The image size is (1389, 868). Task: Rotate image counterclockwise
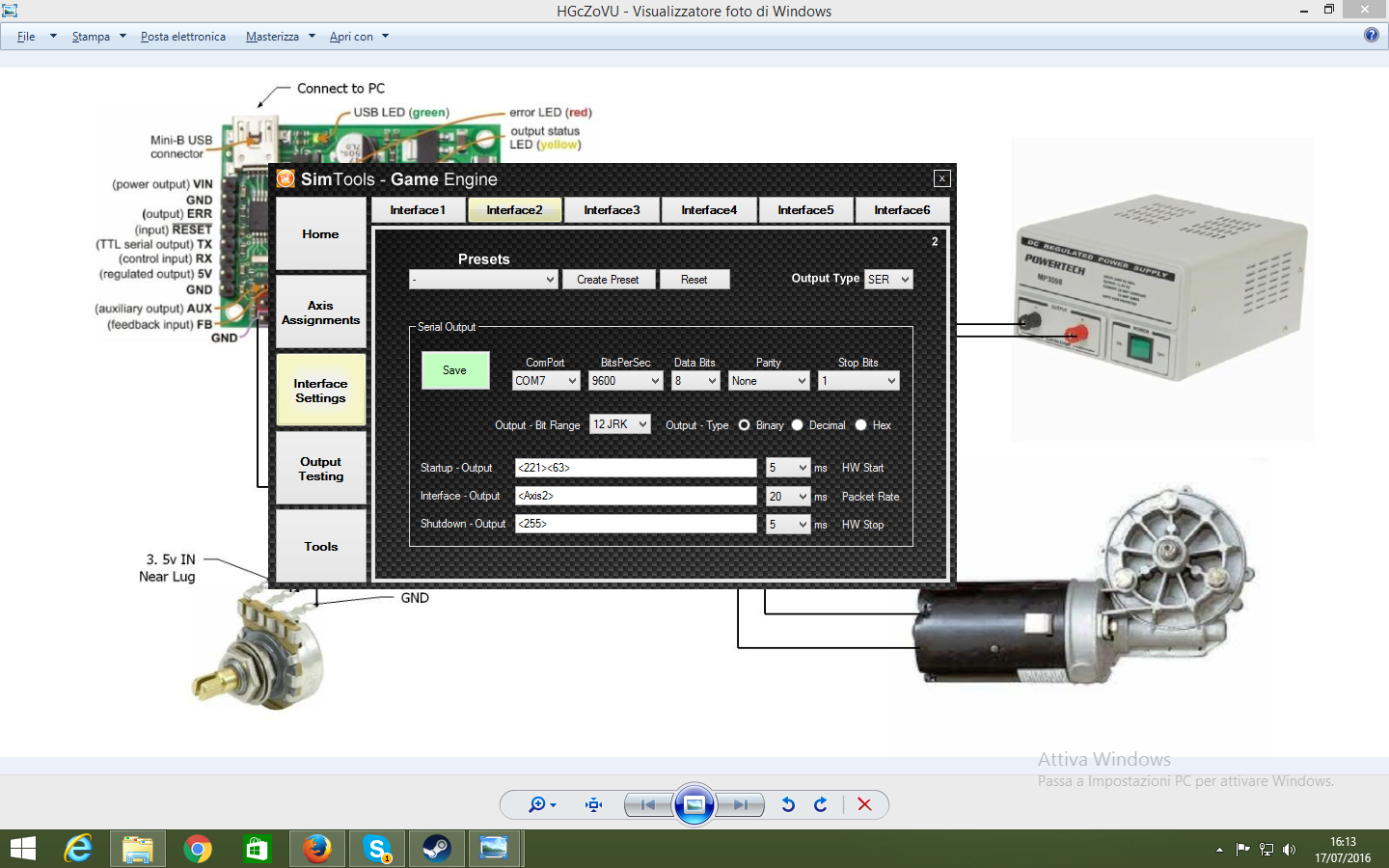788,804
